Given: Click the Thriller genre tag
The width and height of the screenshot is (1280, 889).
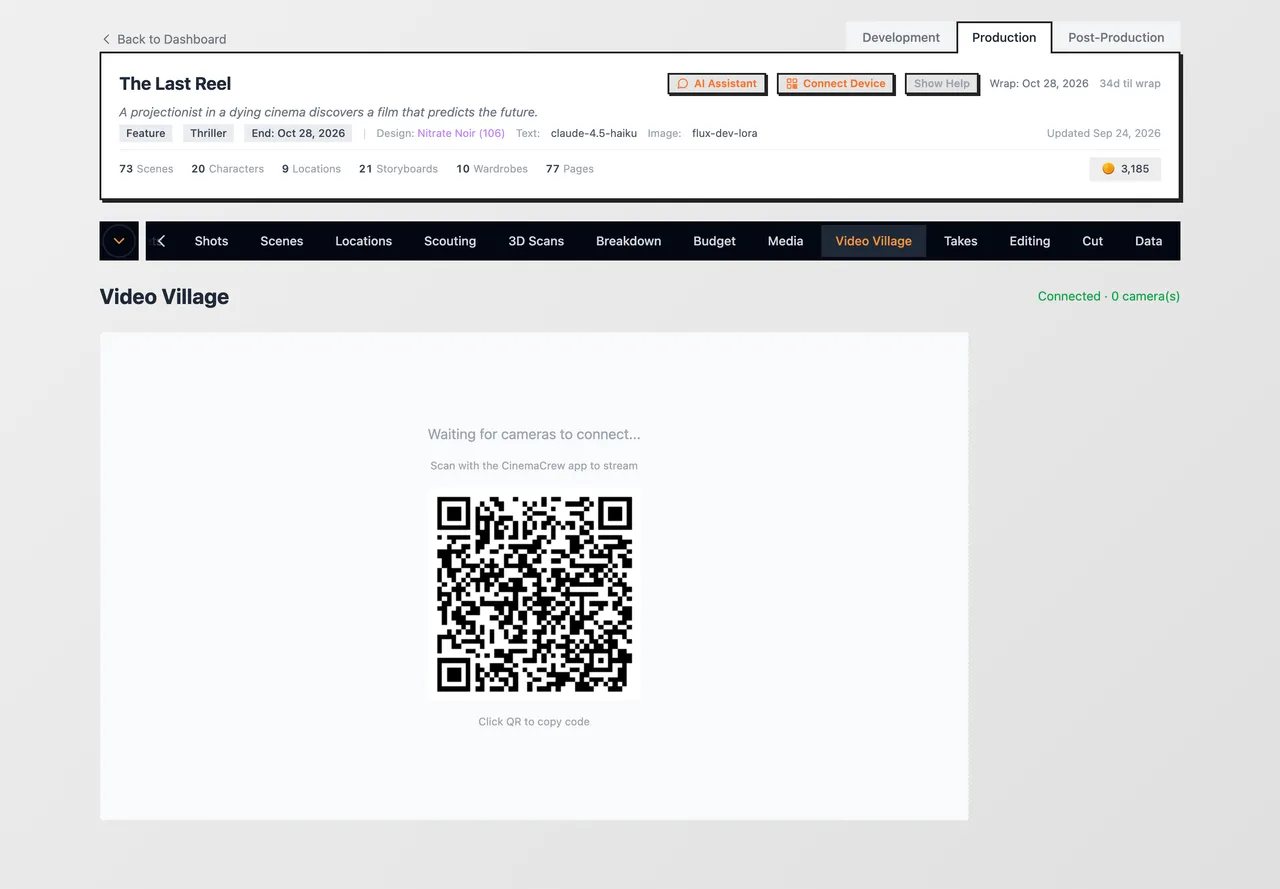Looking at the screenshot, I should (x=209, y=133).
